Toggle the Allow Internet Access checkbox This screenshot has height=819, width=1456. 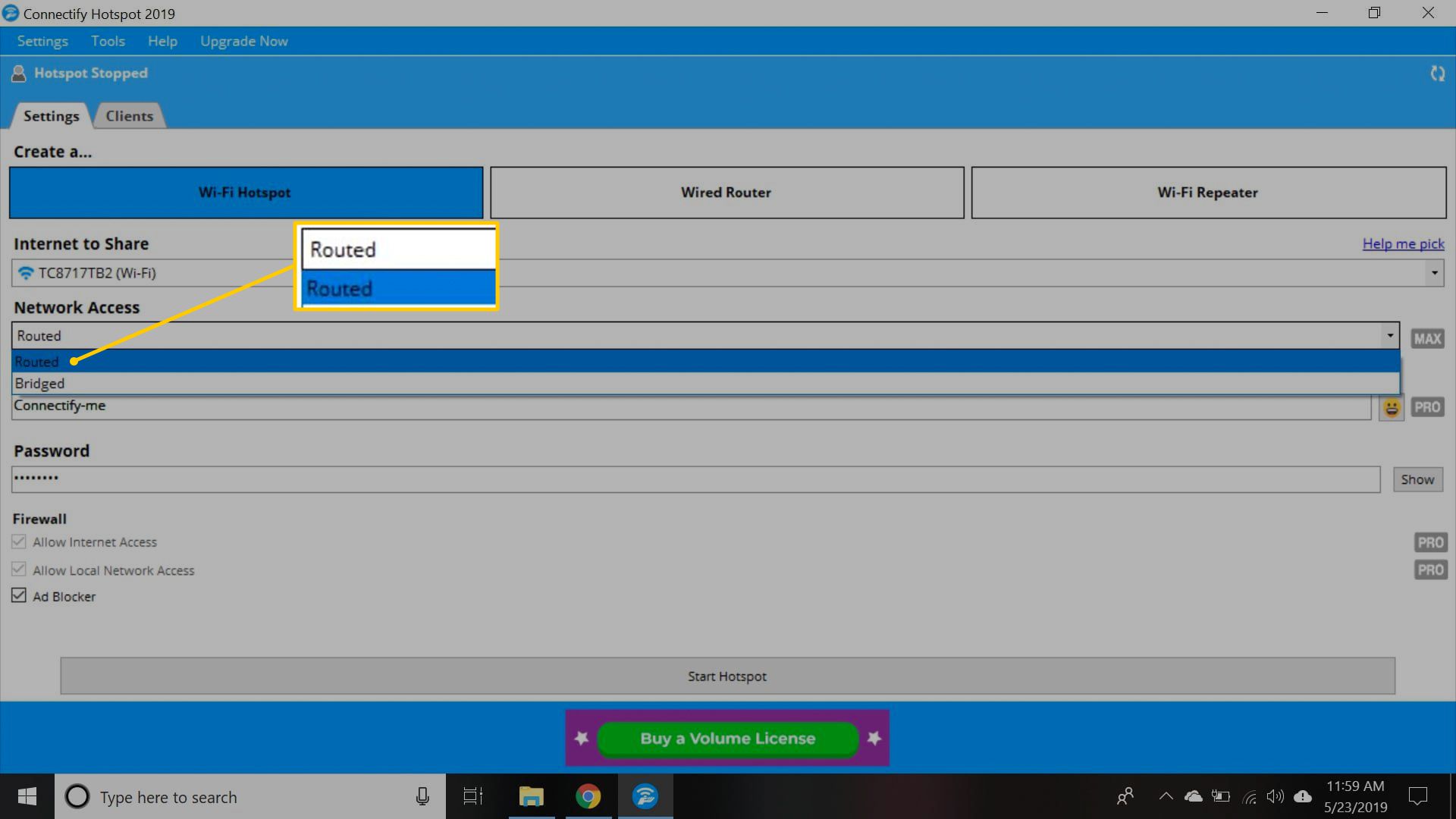point(19,541)
